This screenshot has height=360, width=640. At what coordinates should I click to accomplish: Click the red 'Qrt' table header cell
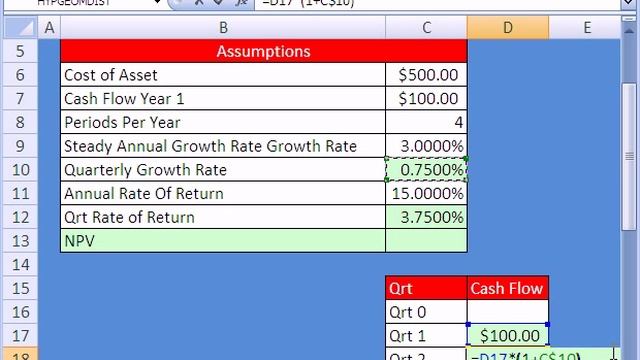tap(426, 288)
